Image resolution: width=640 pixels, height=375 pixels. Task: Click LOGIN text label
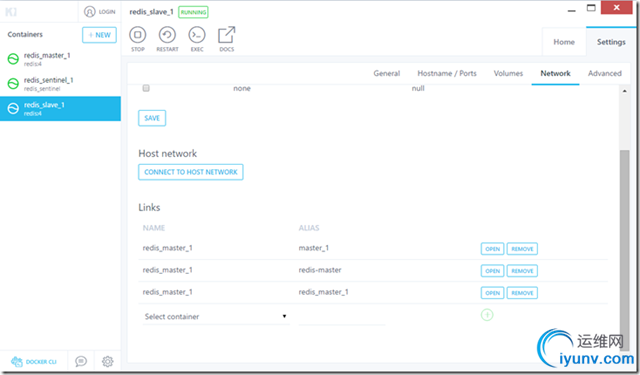coord(107,12)
